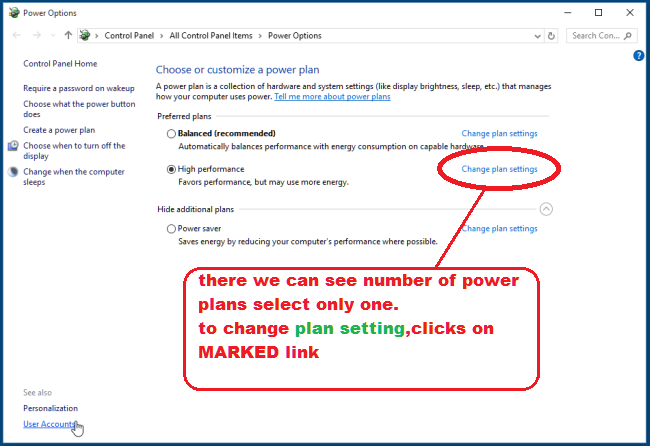650x446 pixels.
Task: Close the Power Options window
Action: pos(630,13)
